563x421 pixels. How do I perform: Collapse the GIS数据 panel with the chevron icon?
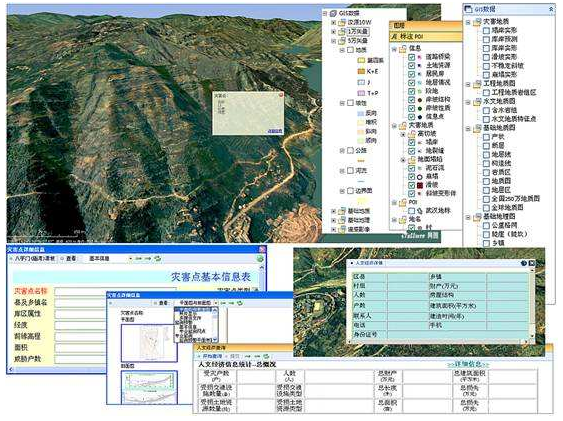pos(551,9)
